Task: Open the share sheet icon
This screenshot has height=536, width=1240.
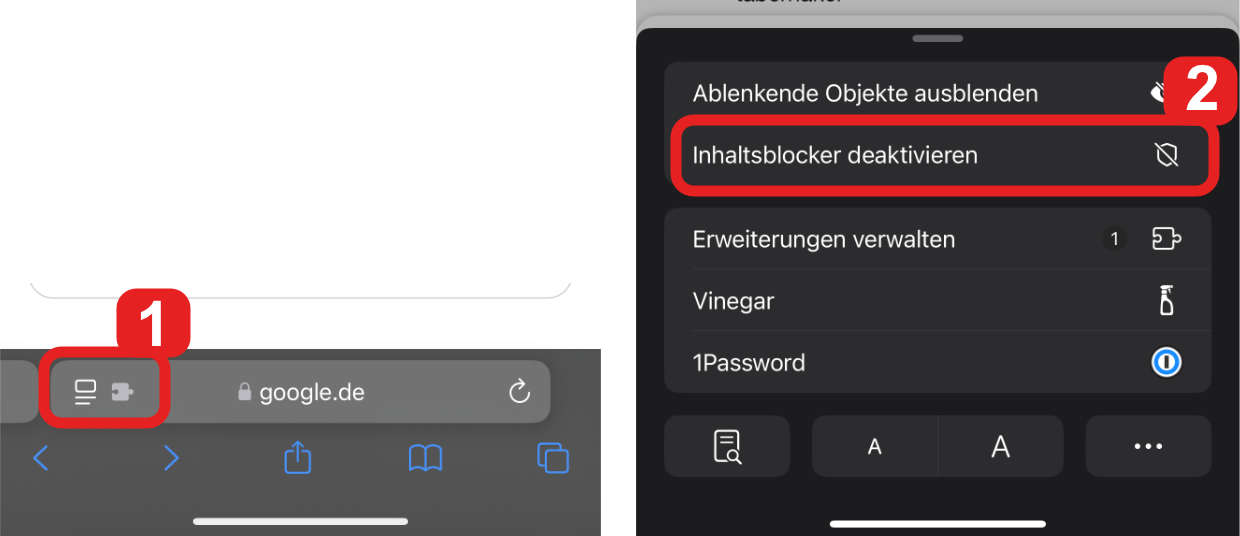Action: pos(298,457)
